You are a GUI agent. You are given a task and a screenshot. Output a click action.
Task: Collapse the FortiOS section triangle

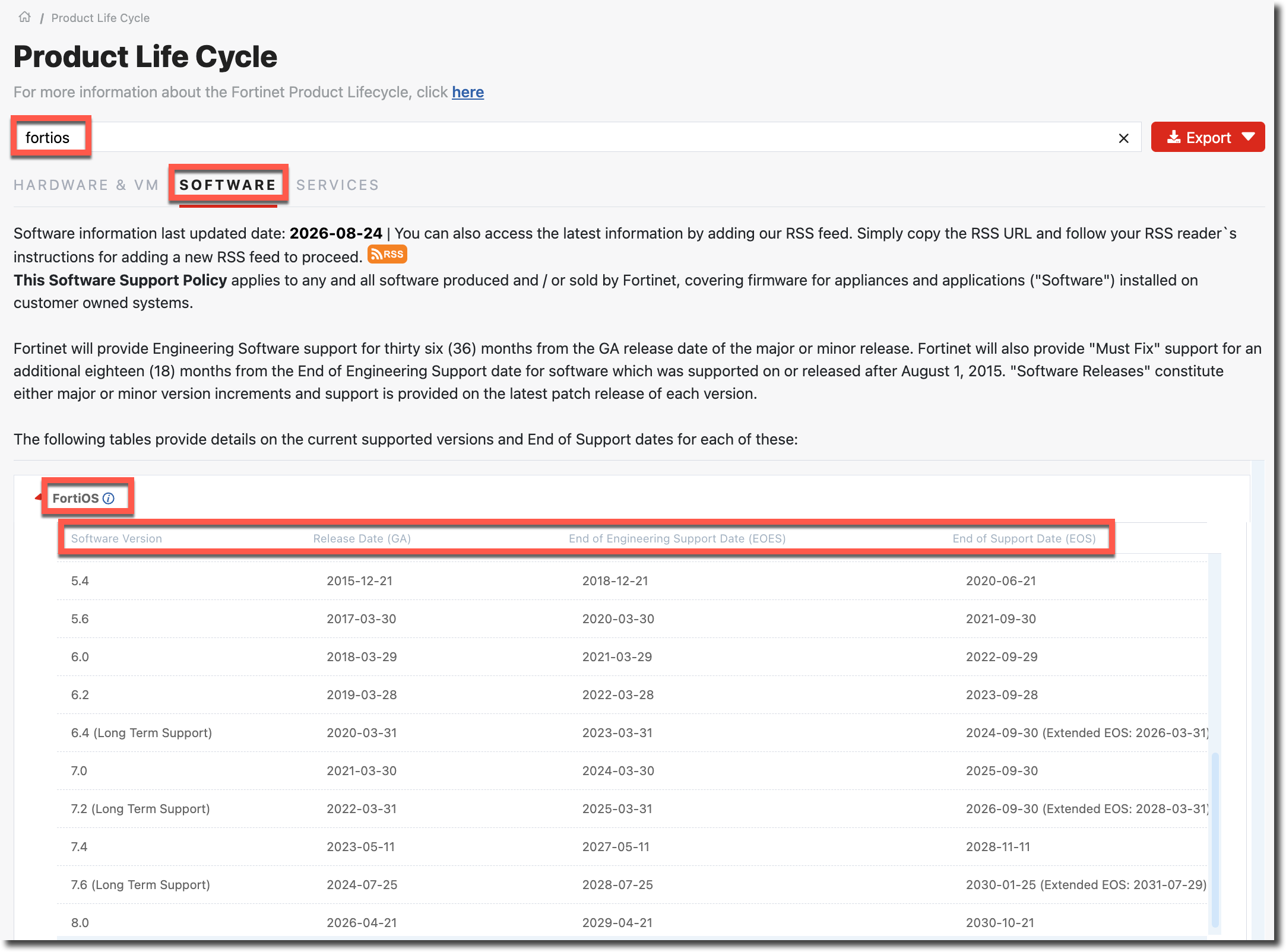click(38, 497)
